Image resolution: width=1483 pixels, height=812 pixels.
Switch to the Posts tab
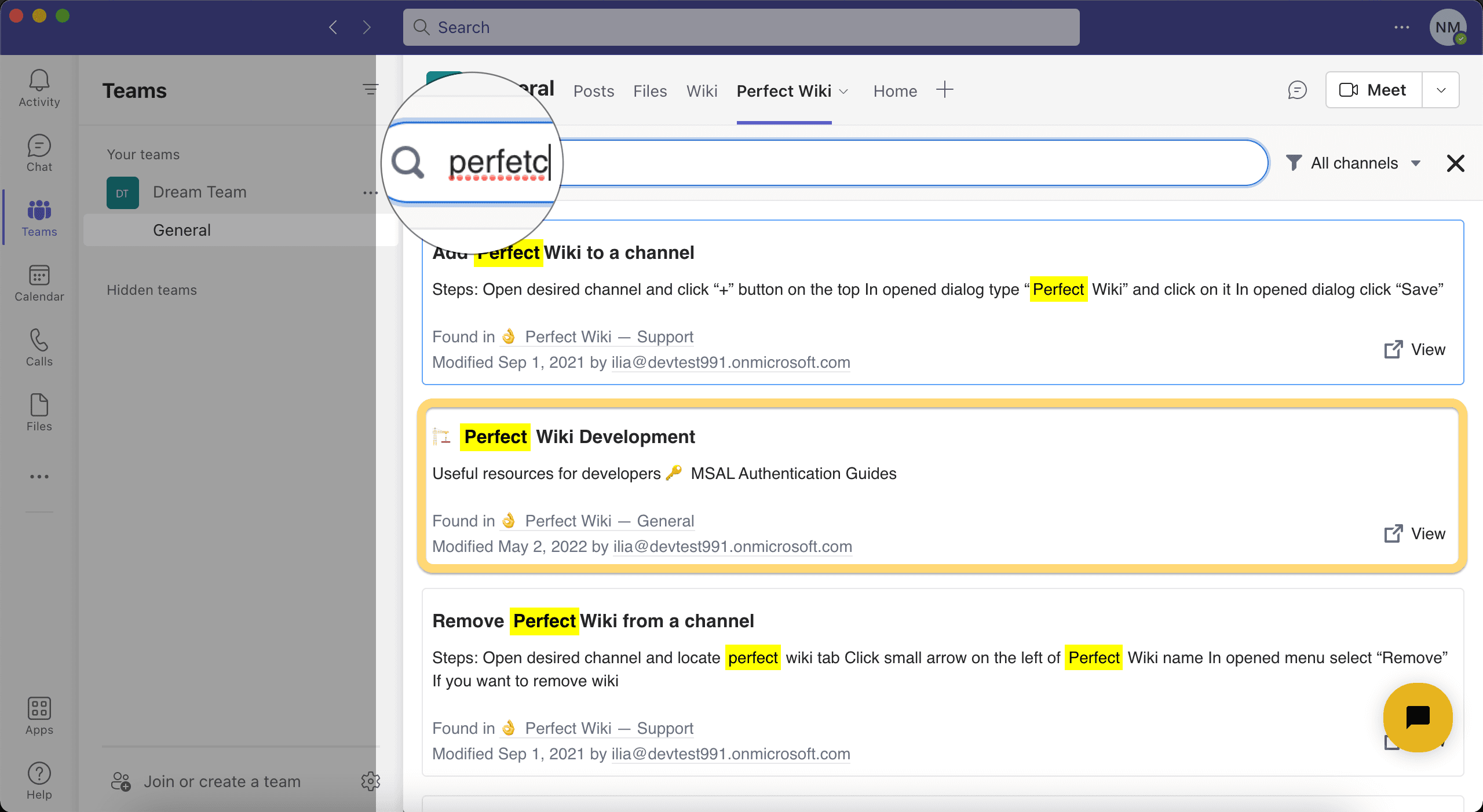tap(593, 91)
